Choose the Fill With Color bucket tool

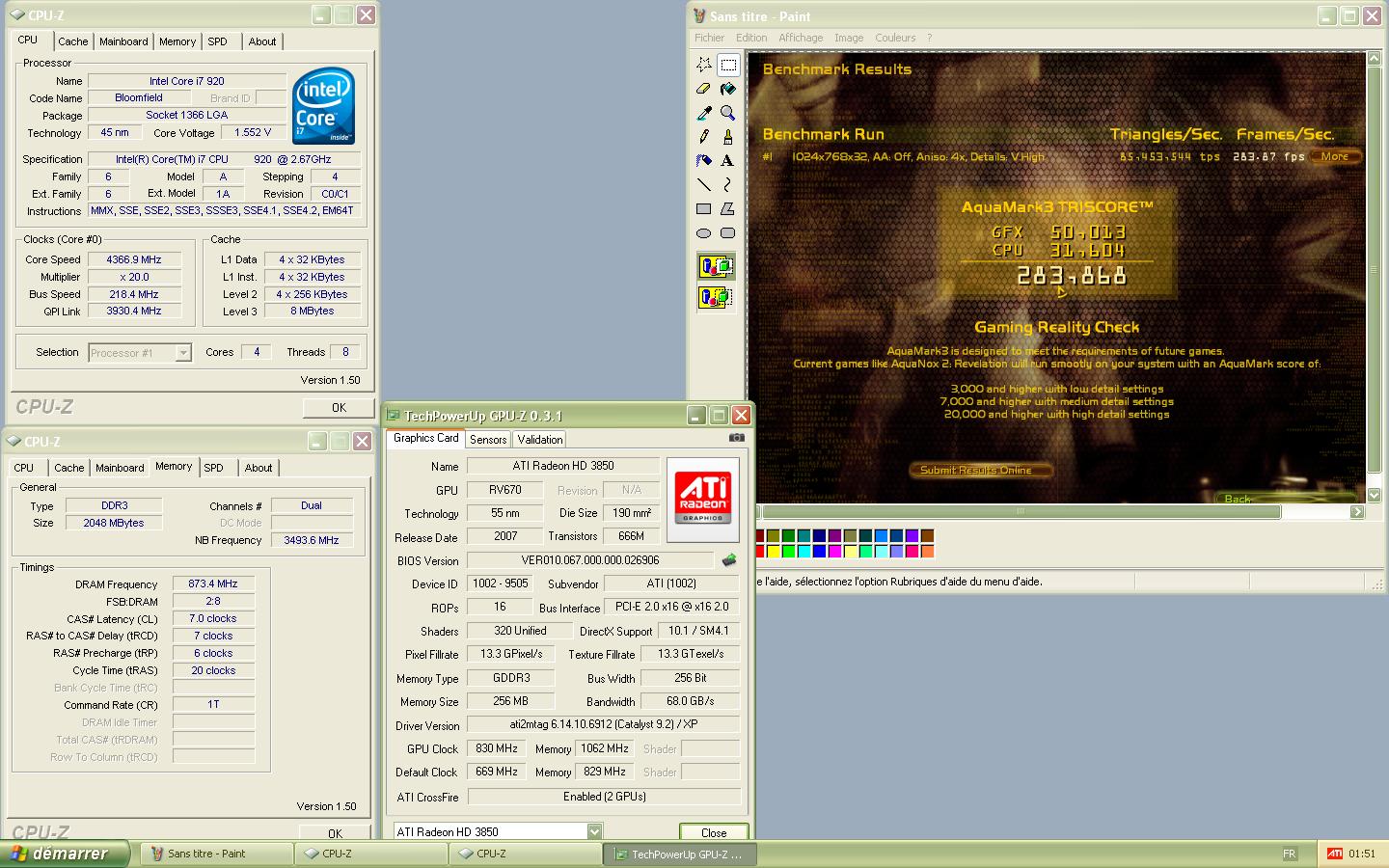tap(728, 89)
